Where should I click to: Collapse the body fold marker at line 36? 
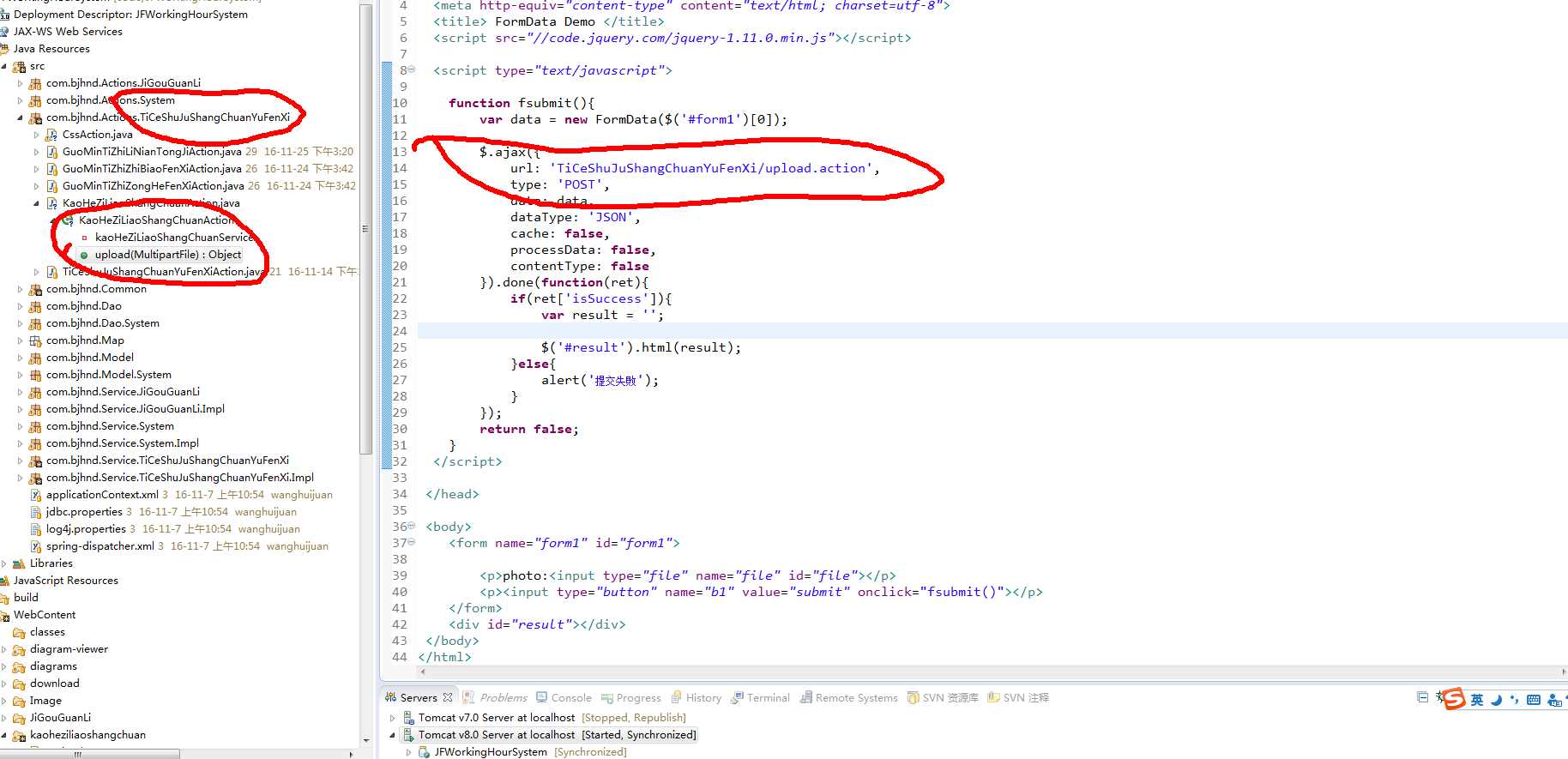click(412, 526)
